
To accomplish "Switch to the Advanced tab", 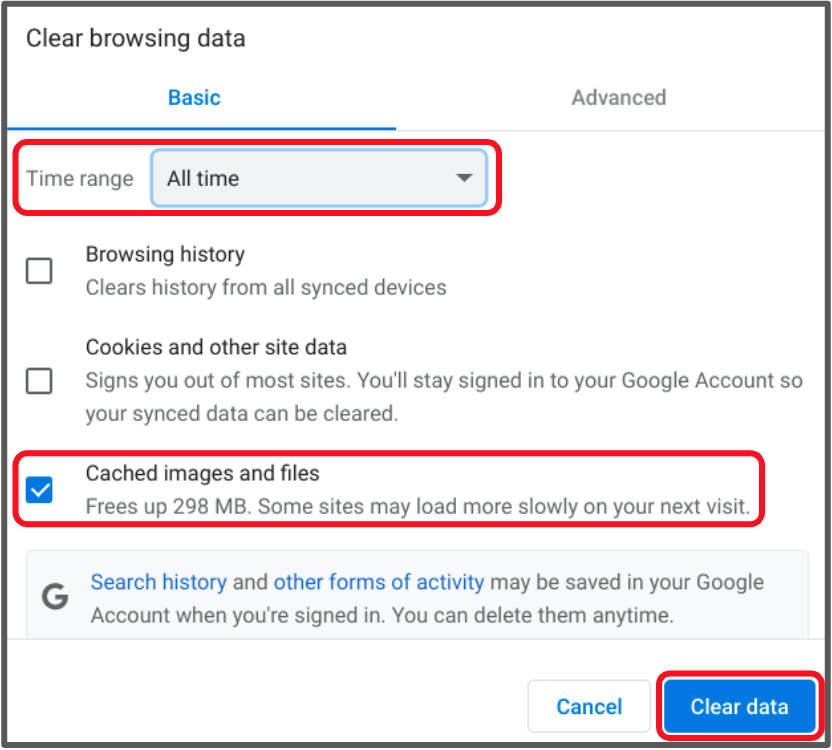I will coord(618,98).
